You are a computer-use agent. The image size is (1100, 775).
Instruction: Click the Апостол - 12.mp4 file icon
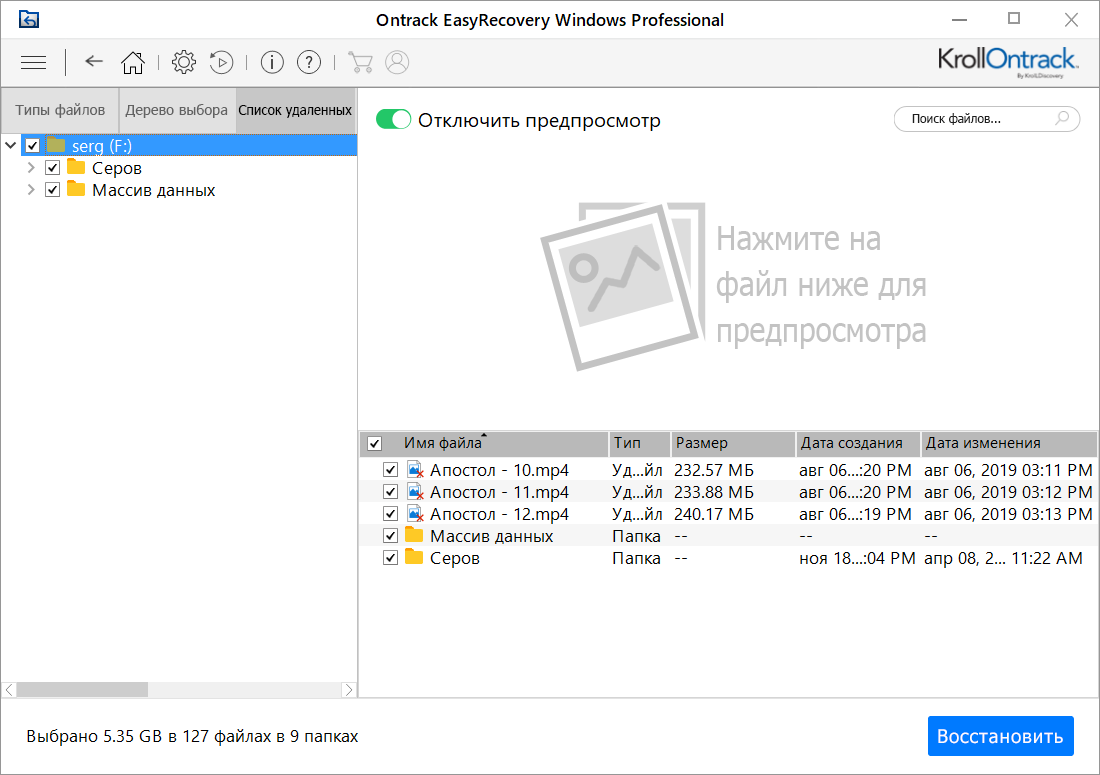pyautogui.click(x=415, y=513)
